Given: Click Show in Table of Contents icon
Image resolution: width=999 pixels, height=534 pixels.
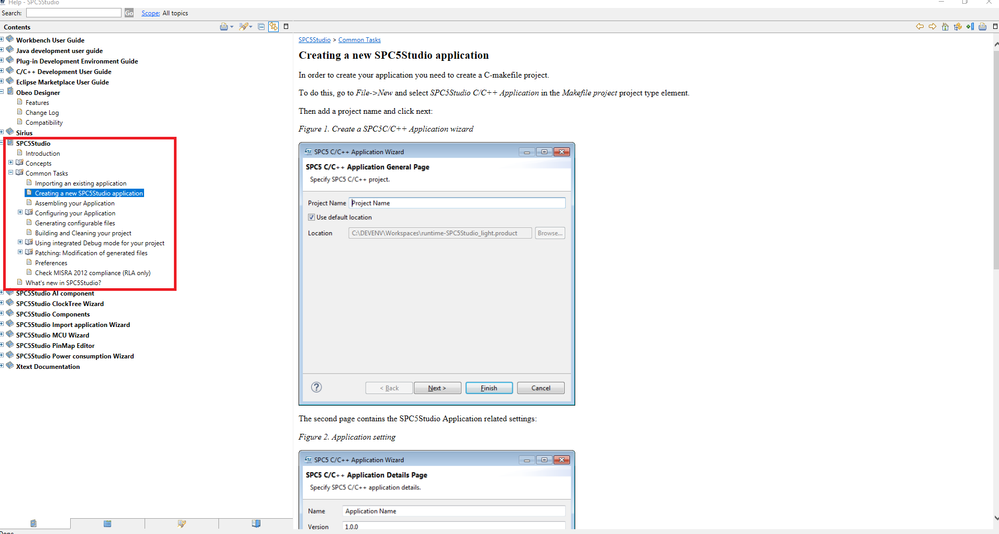Looking at the screenshot, I should click(x=957, y=27).
